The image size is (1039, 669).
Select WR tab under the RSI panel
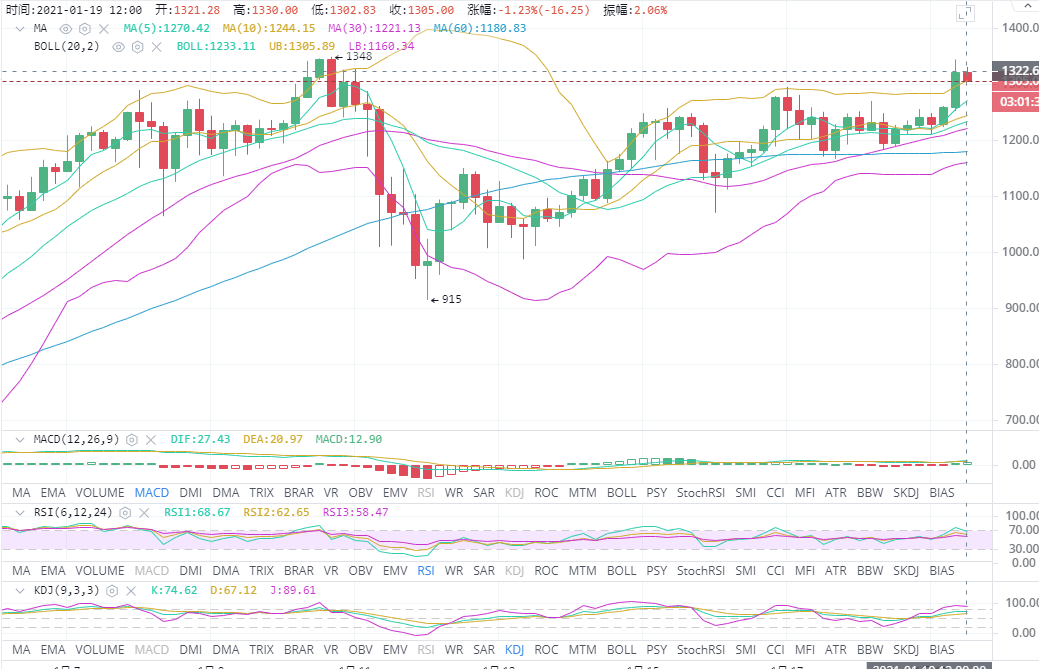(454, 571)
